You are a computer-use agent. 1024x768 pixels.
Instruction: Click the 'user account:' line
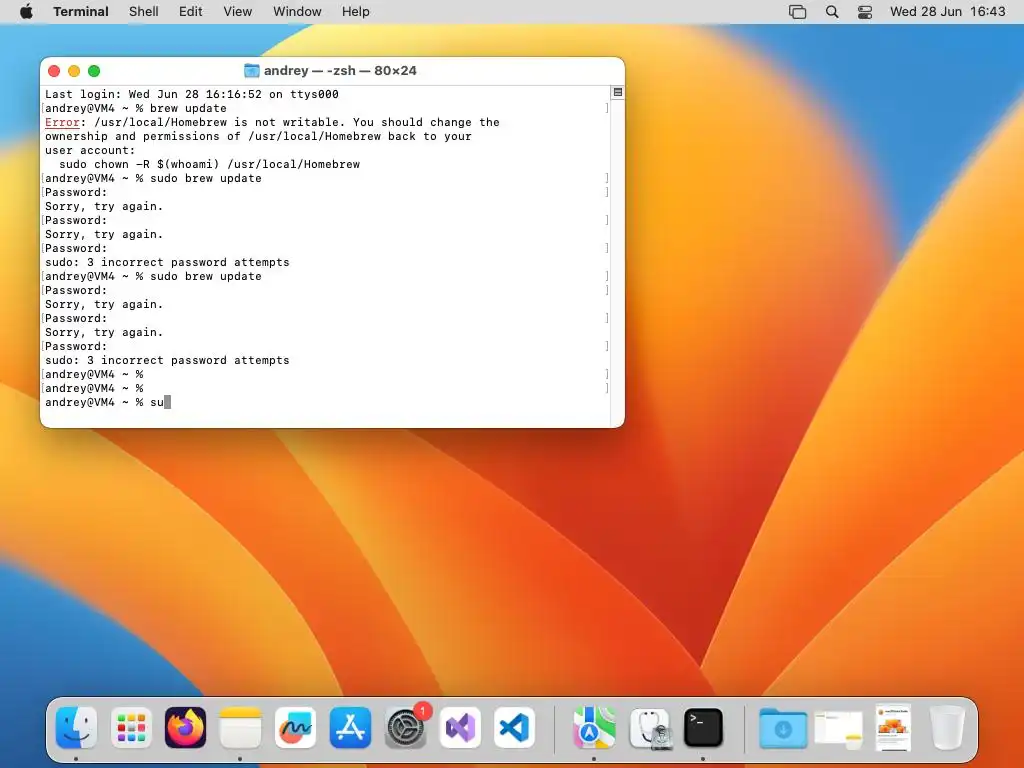pyautogui.click(x=90, y=150)
